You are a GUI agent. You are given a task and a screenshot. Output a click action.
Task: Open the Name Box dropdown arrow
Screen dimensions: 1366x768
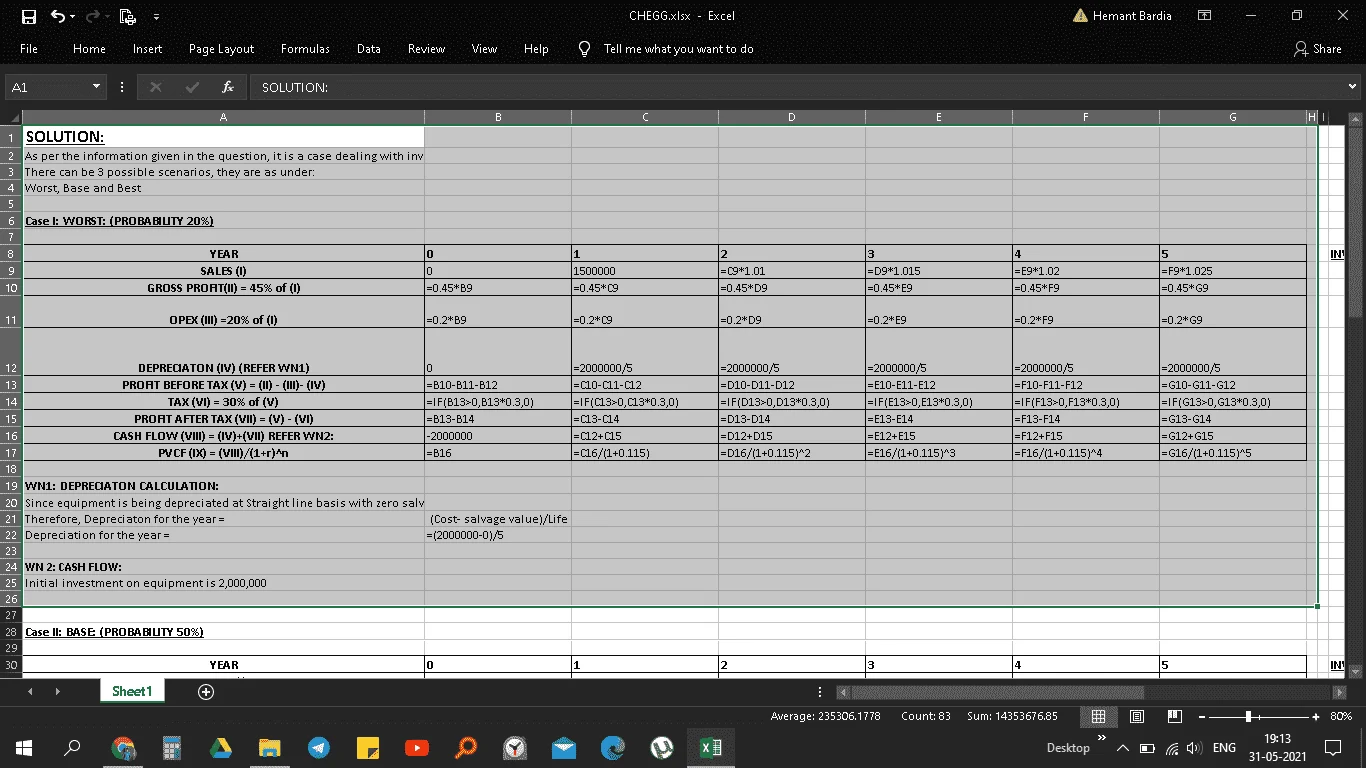click(x=97, y=87)
